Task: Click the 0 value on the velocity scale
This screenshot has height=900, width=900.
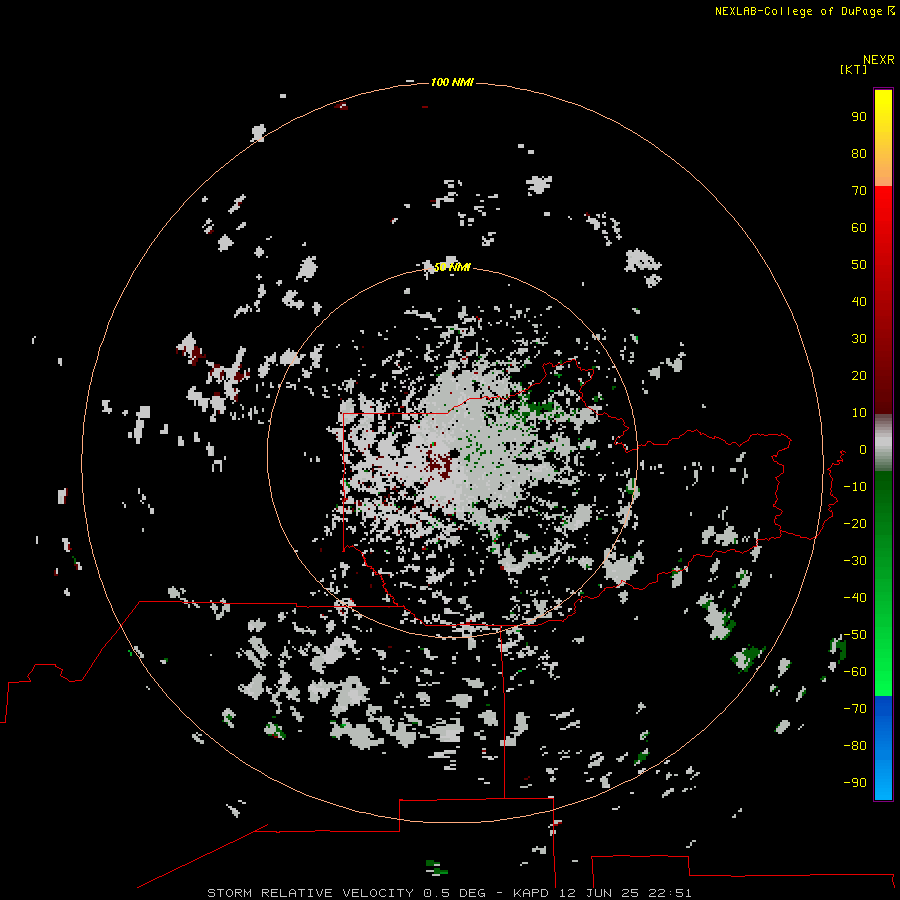Action: pos(863,450)
